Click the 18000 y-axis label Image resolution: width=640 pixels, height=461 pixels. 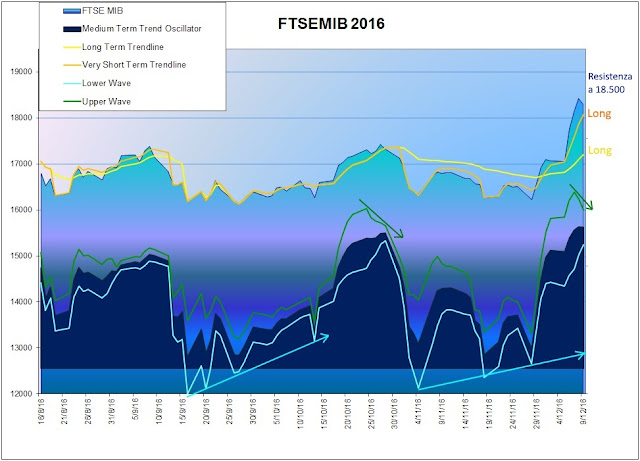[22, 118]
